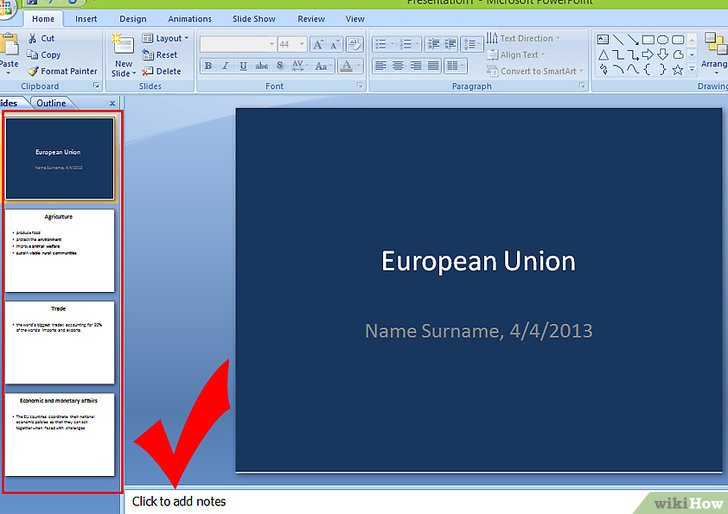Click the Copy command
728x514 pixels.
pos(44,55)
